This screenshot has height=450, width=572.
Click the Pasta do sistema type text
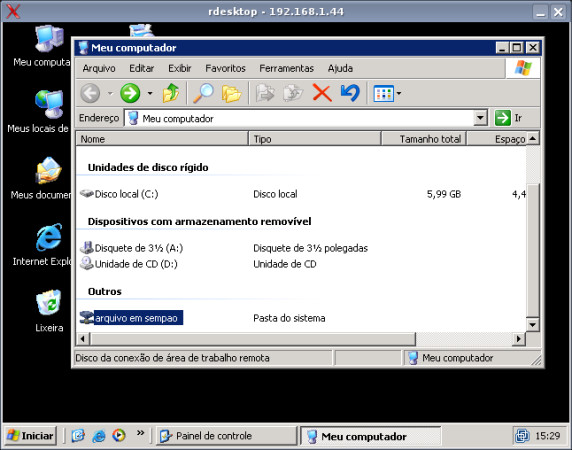pyautogui.click(x=289, y=318)
